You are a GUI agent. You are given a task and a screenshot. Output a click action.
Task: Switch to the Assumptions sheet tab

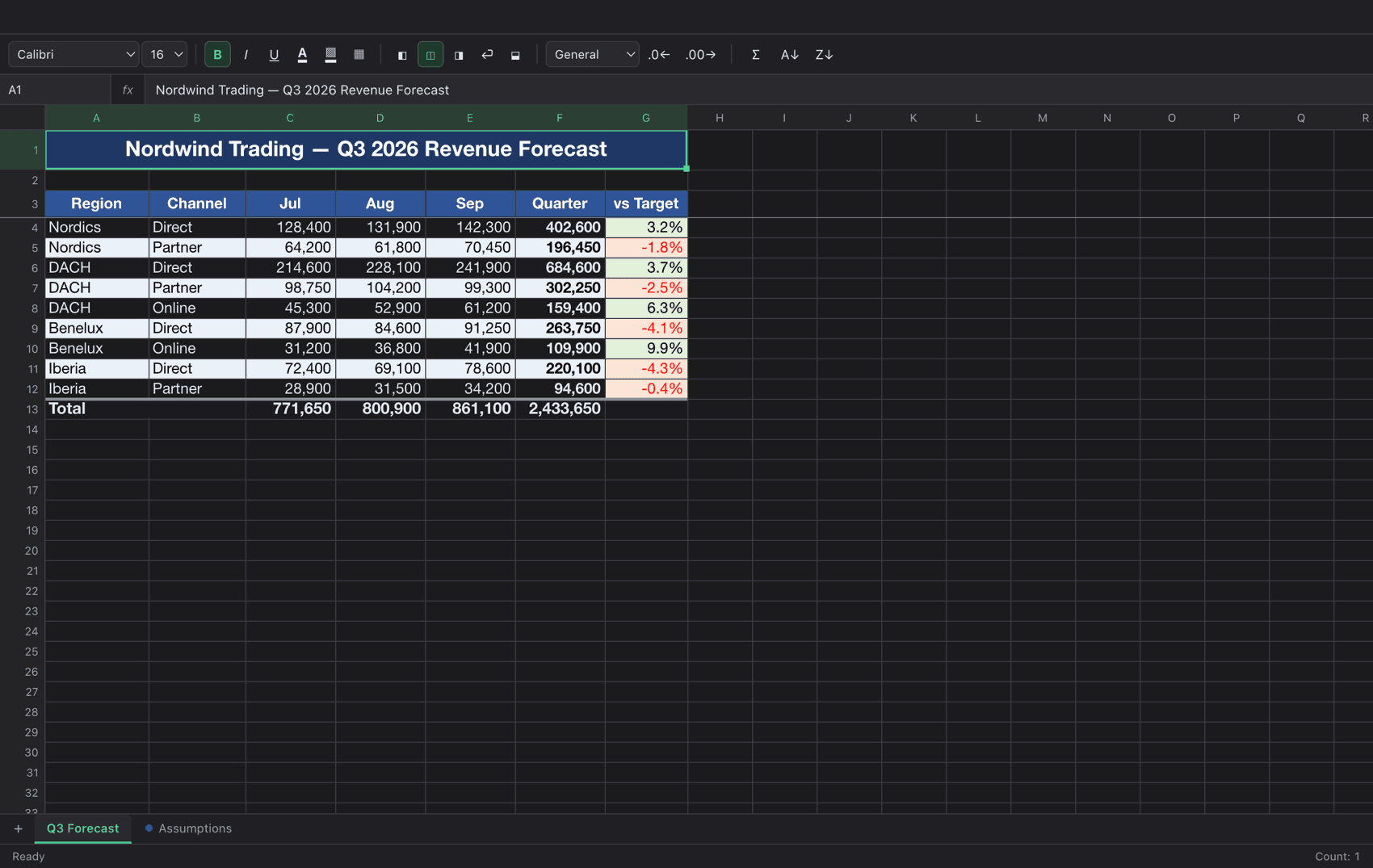pyautogui.click(x=188, y=828)
